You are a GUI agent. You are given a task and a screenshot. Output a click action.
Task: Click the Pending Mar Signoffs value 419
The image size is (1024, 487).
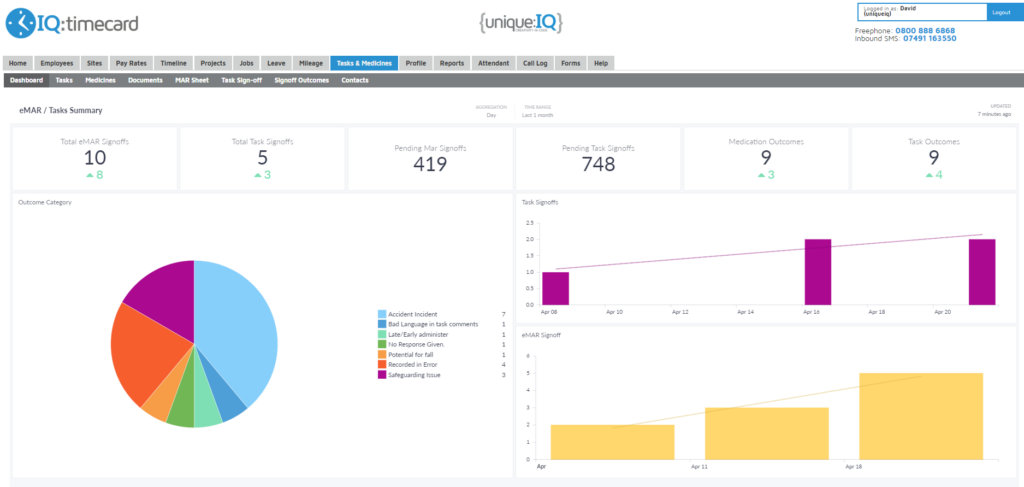point(430,164)
